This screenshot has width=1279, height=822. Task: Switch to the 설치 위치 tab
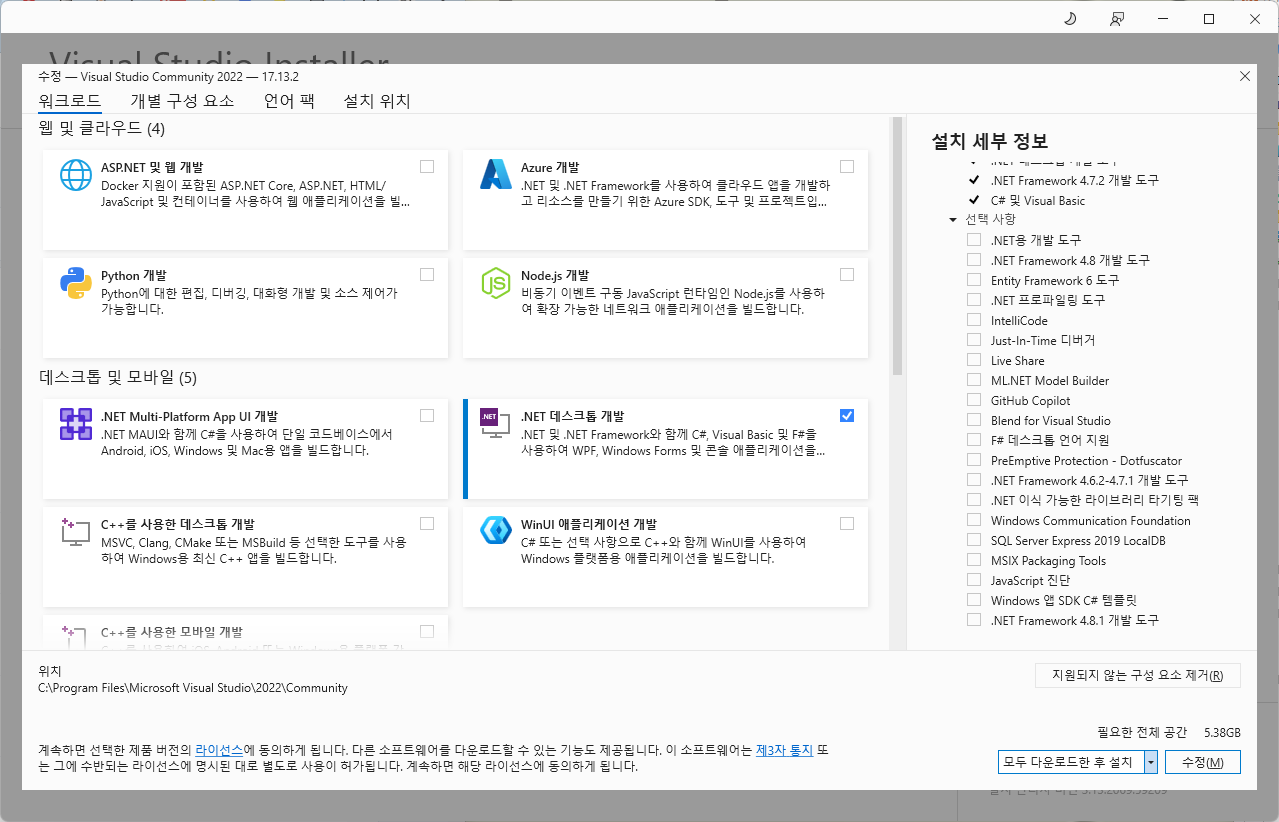pyautogui.click(x=377, y=101)
